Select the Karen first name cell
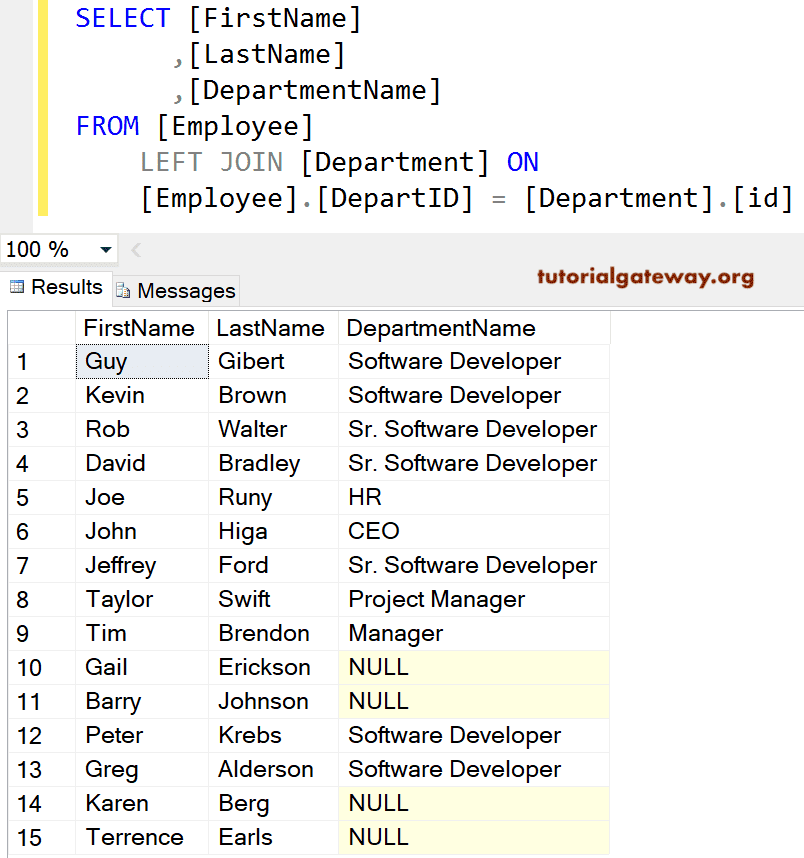 pos(142,803)
